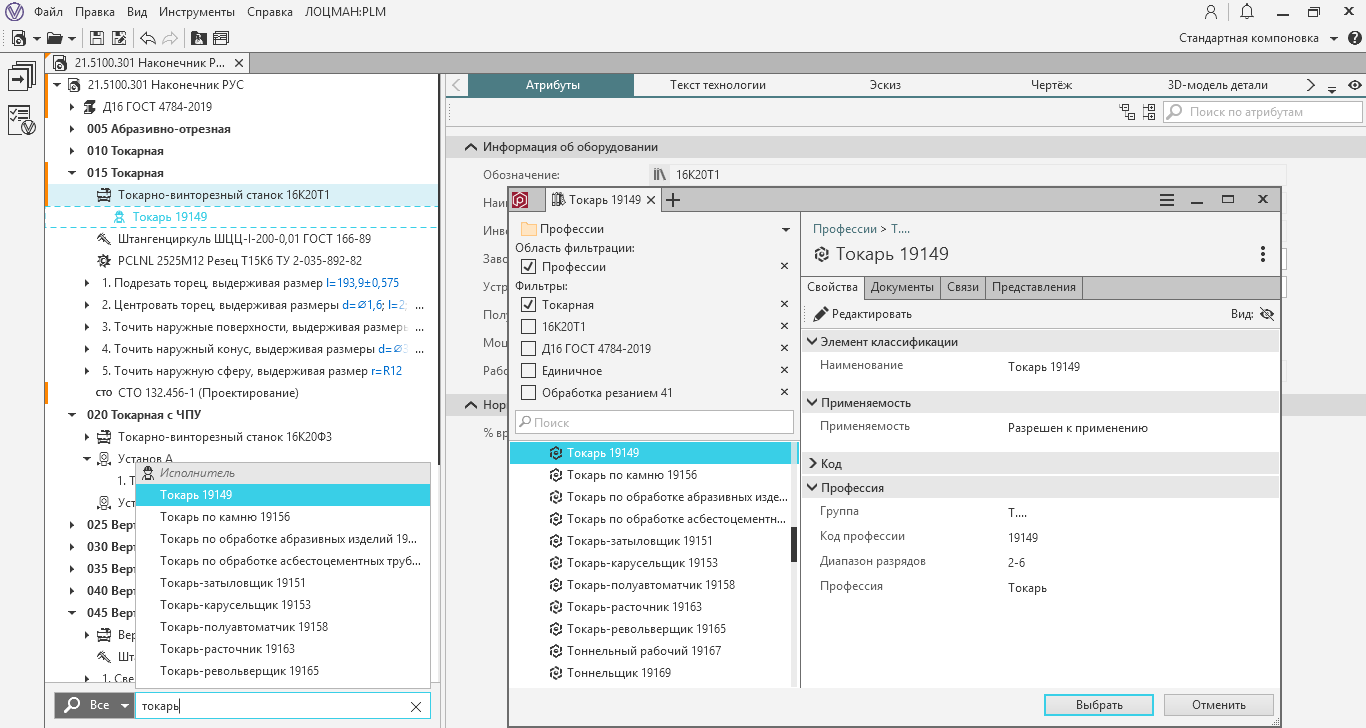Click the Выбрать button
This screenshot has height=728, width=1366.
1099,705
